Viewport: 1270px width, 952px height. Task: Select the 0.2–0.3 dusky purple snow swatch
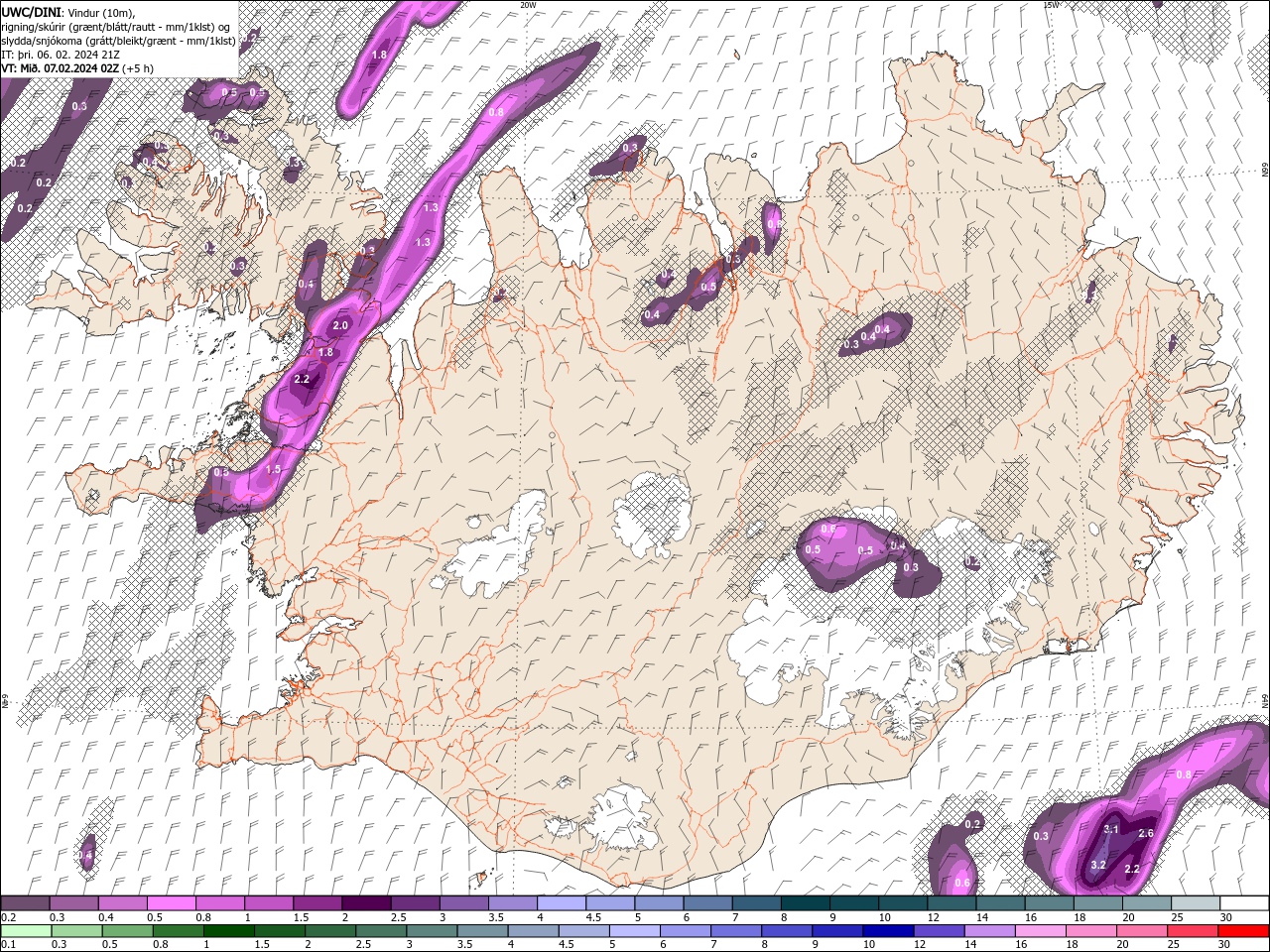pos(26,903)
